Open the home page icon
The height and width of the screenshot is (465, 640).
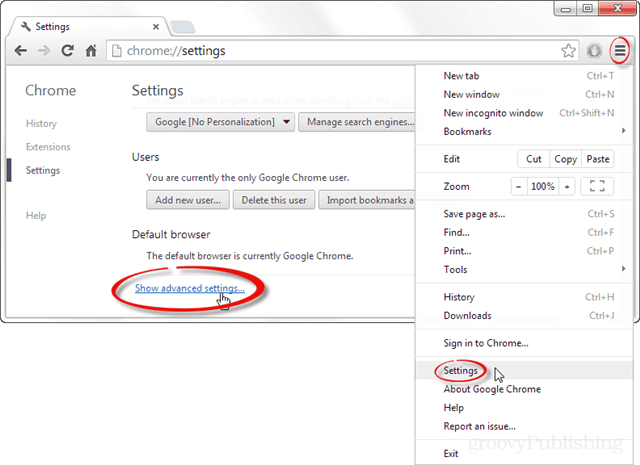[91, 51]
